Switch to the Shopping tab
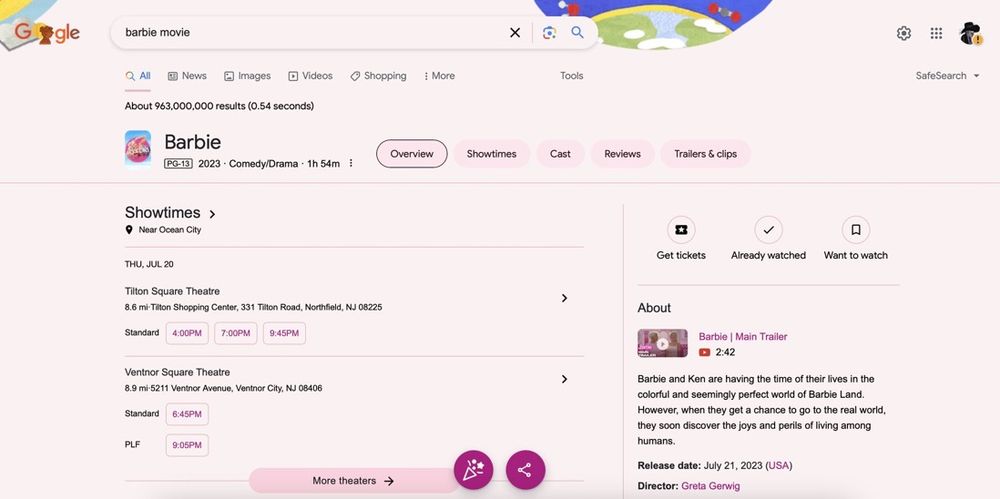 (378, 75)
